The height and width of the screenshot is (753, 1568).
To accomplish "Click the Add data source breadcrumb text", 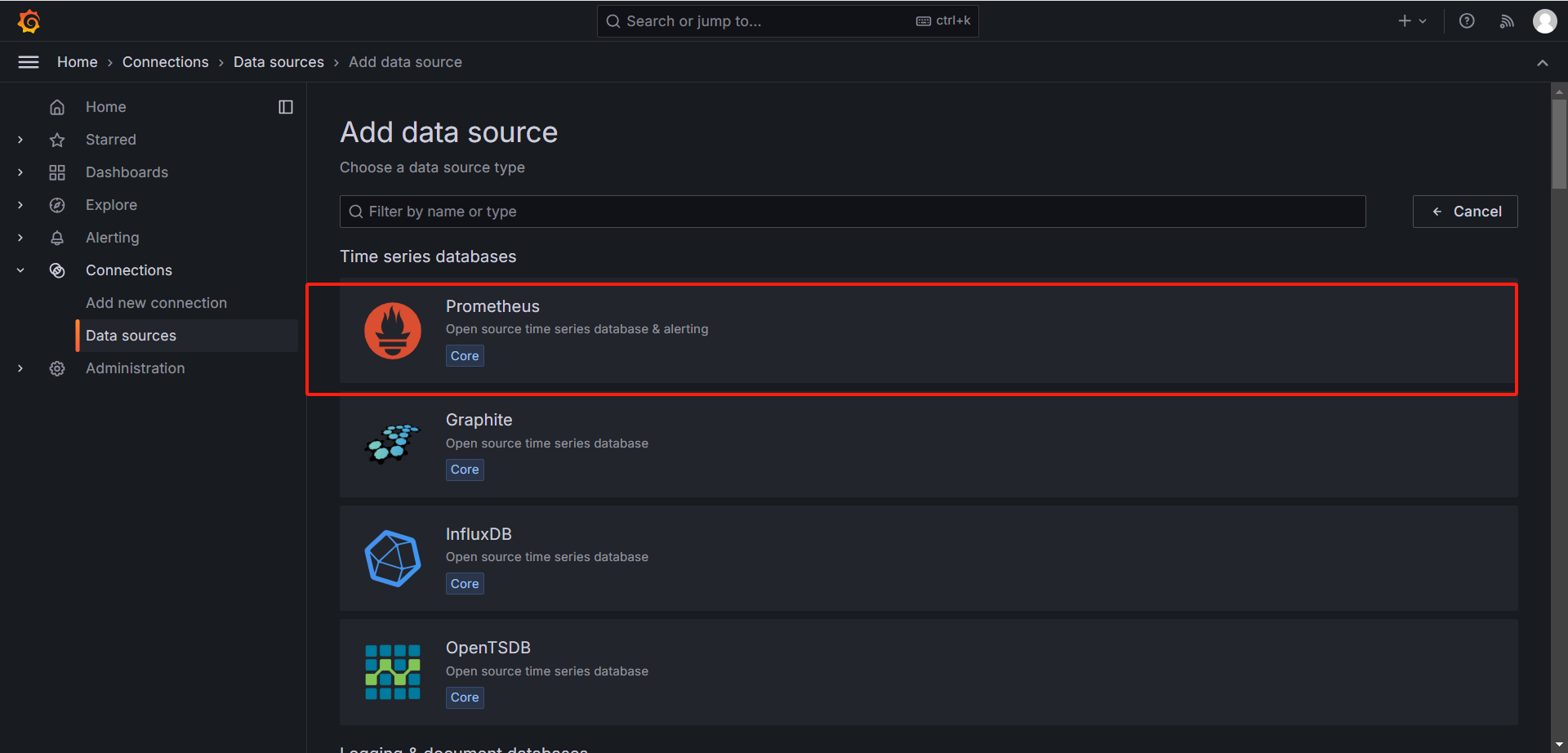I will [405, 62].
